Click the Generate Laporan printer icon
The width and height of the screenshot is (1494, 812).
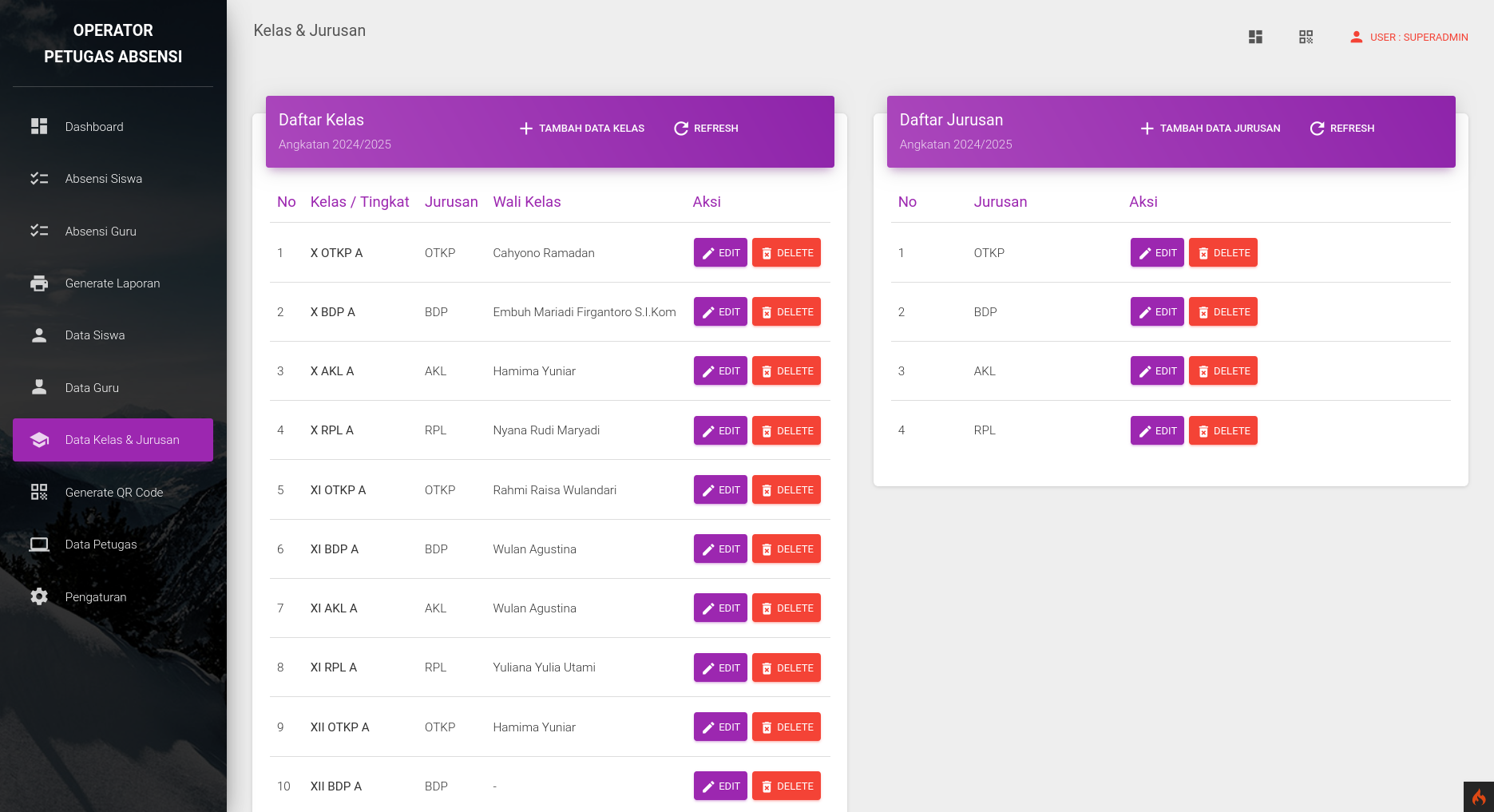(39, 283)
